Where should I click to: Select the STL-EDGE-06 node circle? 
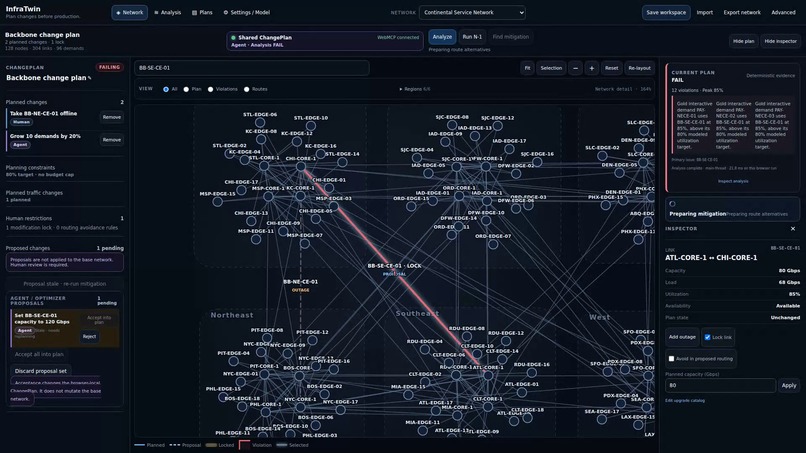[260, 122]
